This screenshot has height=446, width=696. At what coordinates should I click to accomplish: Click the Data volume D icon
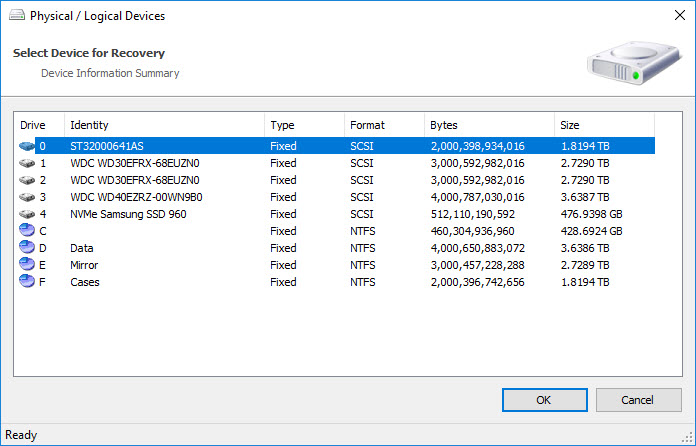pyautogui.click(x=27, y=248)
